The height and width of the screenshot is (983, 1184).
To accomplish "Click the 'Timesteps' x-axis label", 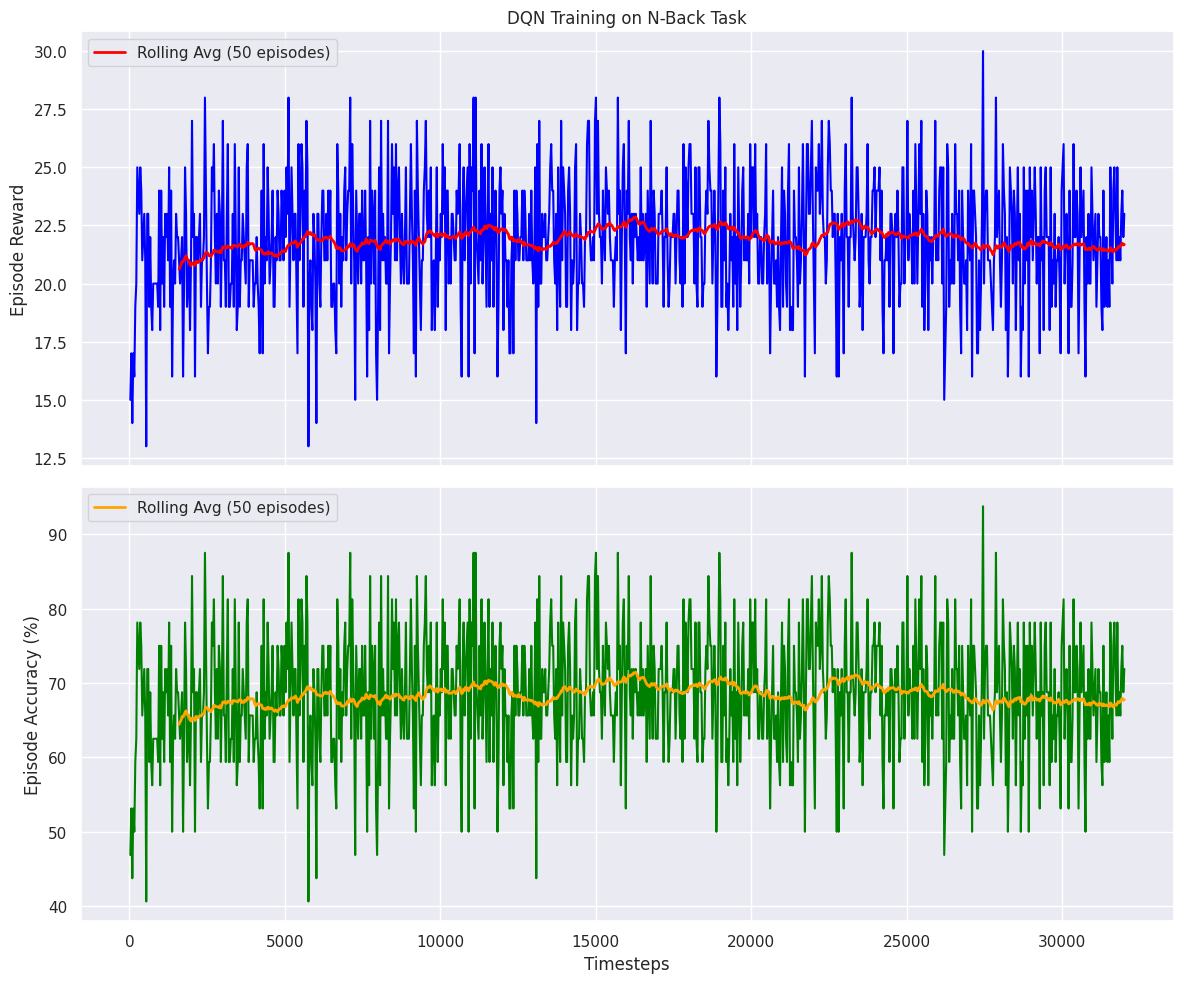I will (x=626, y=964).
